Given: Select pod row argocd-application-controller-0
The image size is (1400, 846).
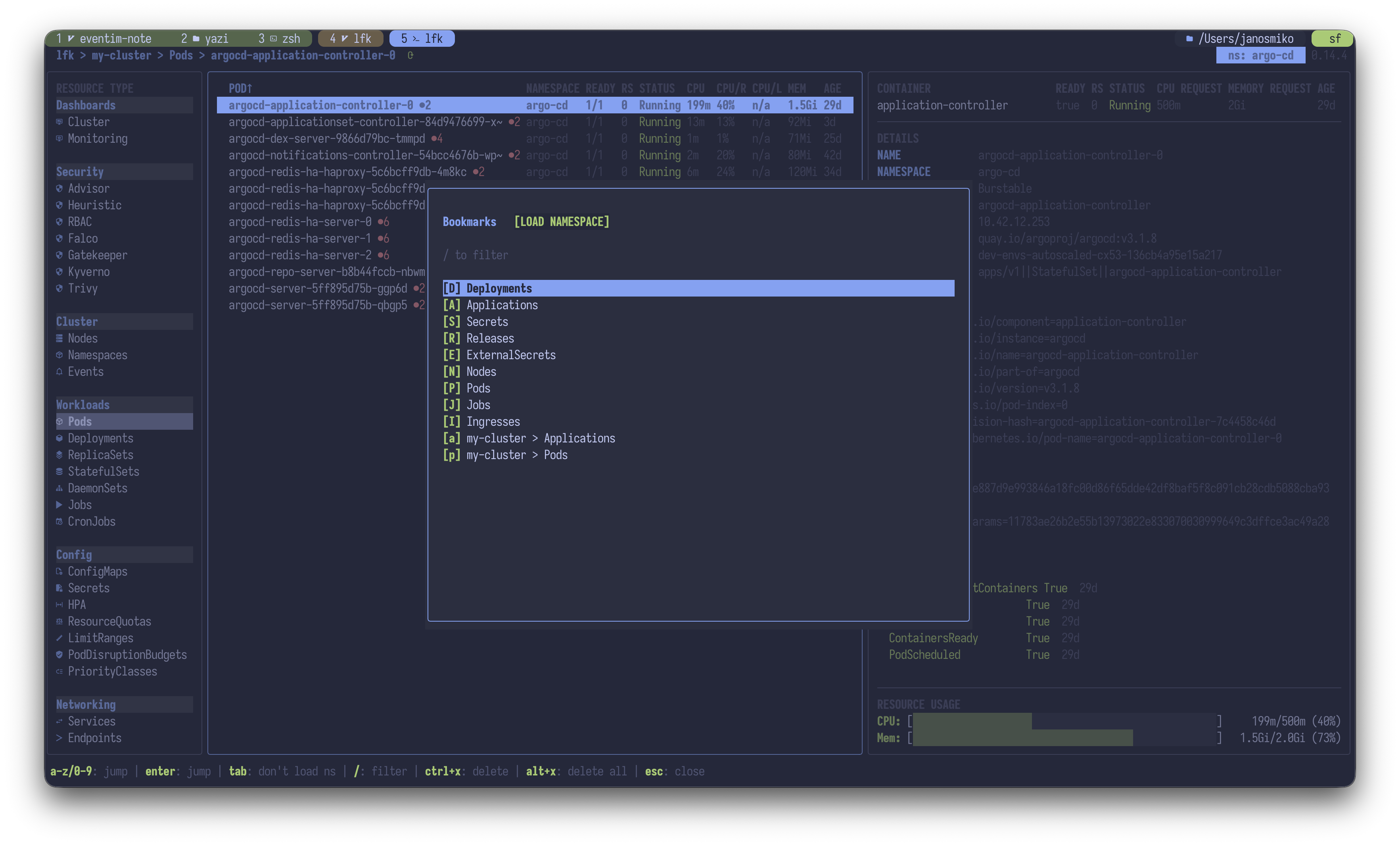Looking at the screenshot, I should (535, 105).
